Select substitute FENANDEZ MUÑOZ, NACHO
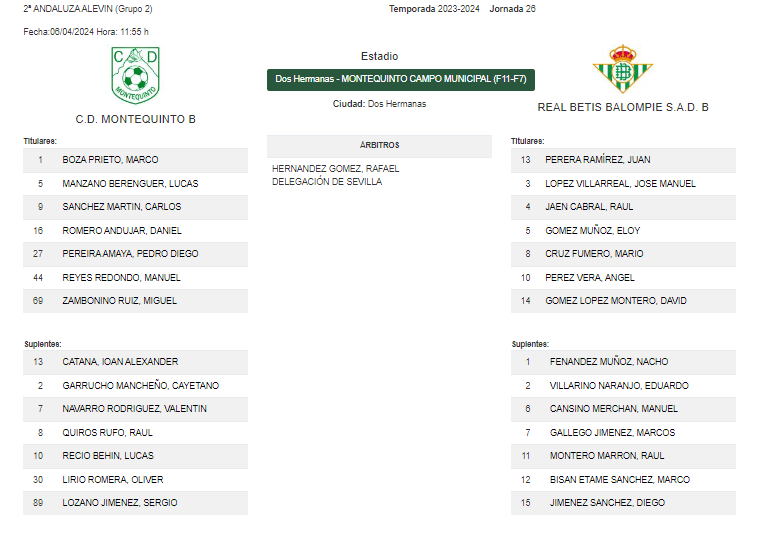Viewport: 763px width, 542px height. pos(623,362)
